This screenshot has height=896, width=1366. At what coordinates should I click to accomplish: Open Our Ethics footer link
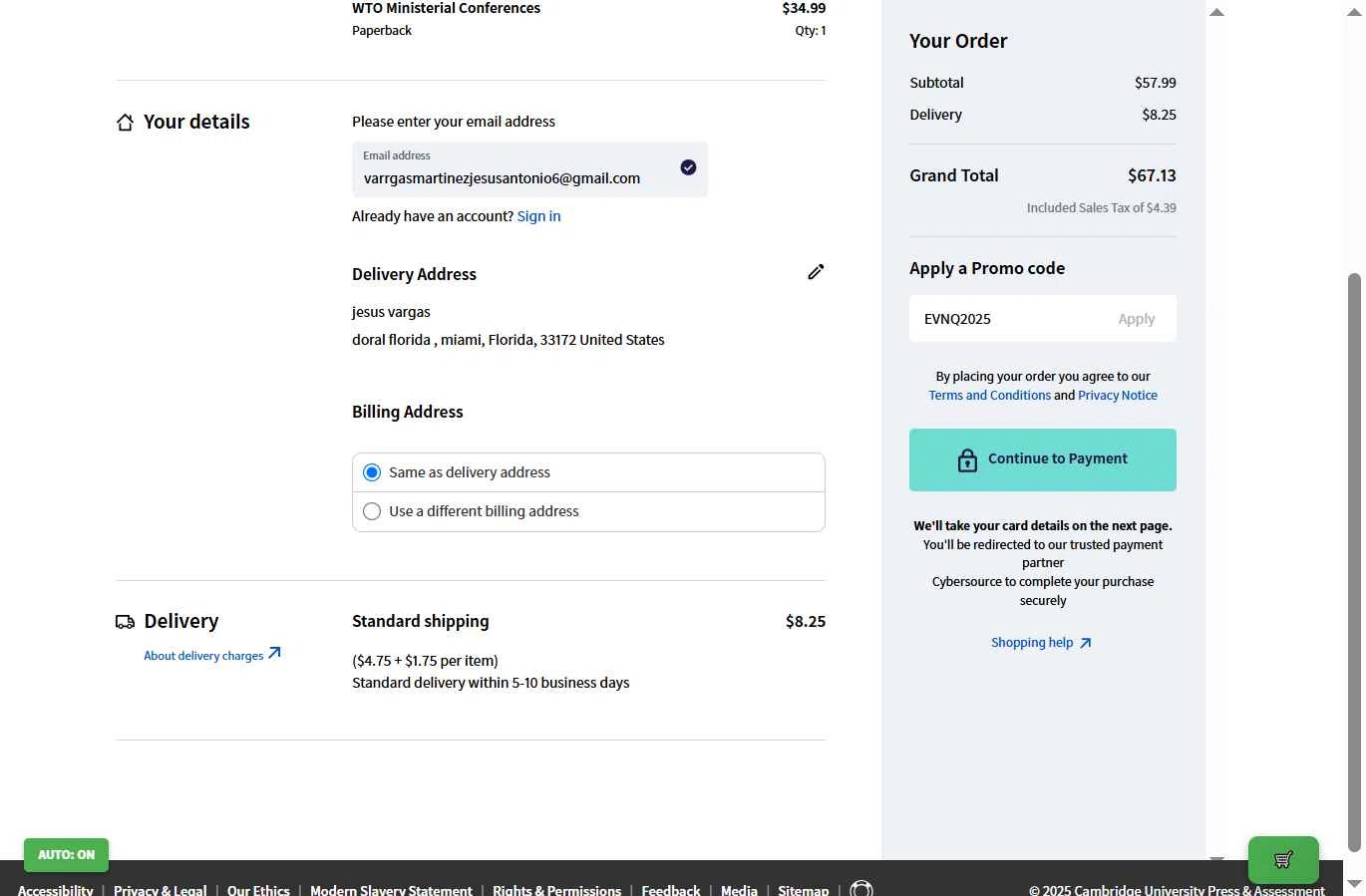pyautogui.click(x=258, y=890)
